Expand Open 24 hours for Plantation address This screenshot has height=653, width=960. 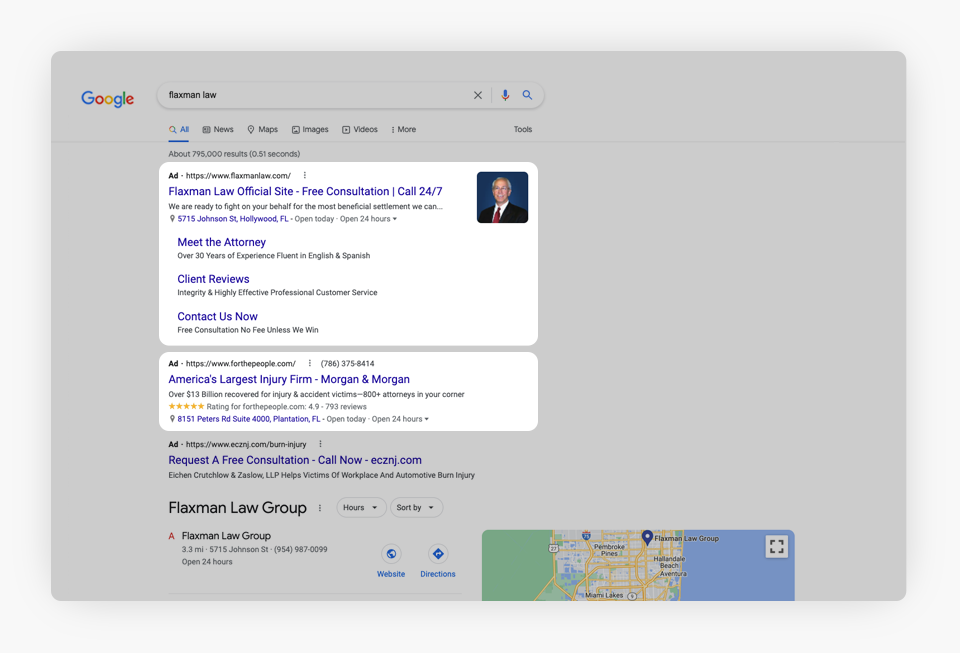point(426,420)
